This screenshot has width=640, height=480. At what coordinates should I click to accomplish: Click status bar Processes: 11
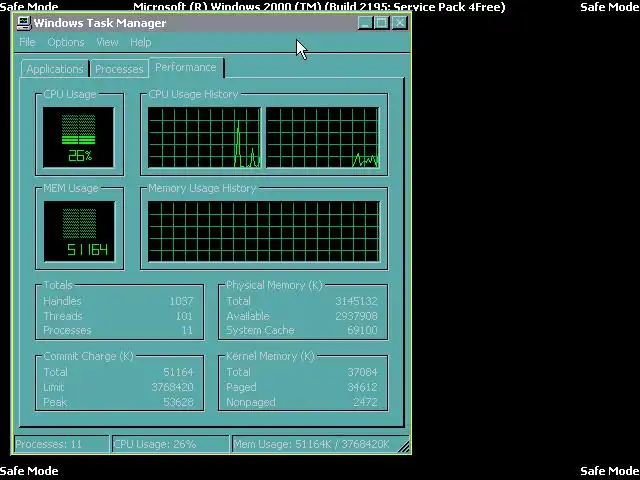(x=62, y=444)
